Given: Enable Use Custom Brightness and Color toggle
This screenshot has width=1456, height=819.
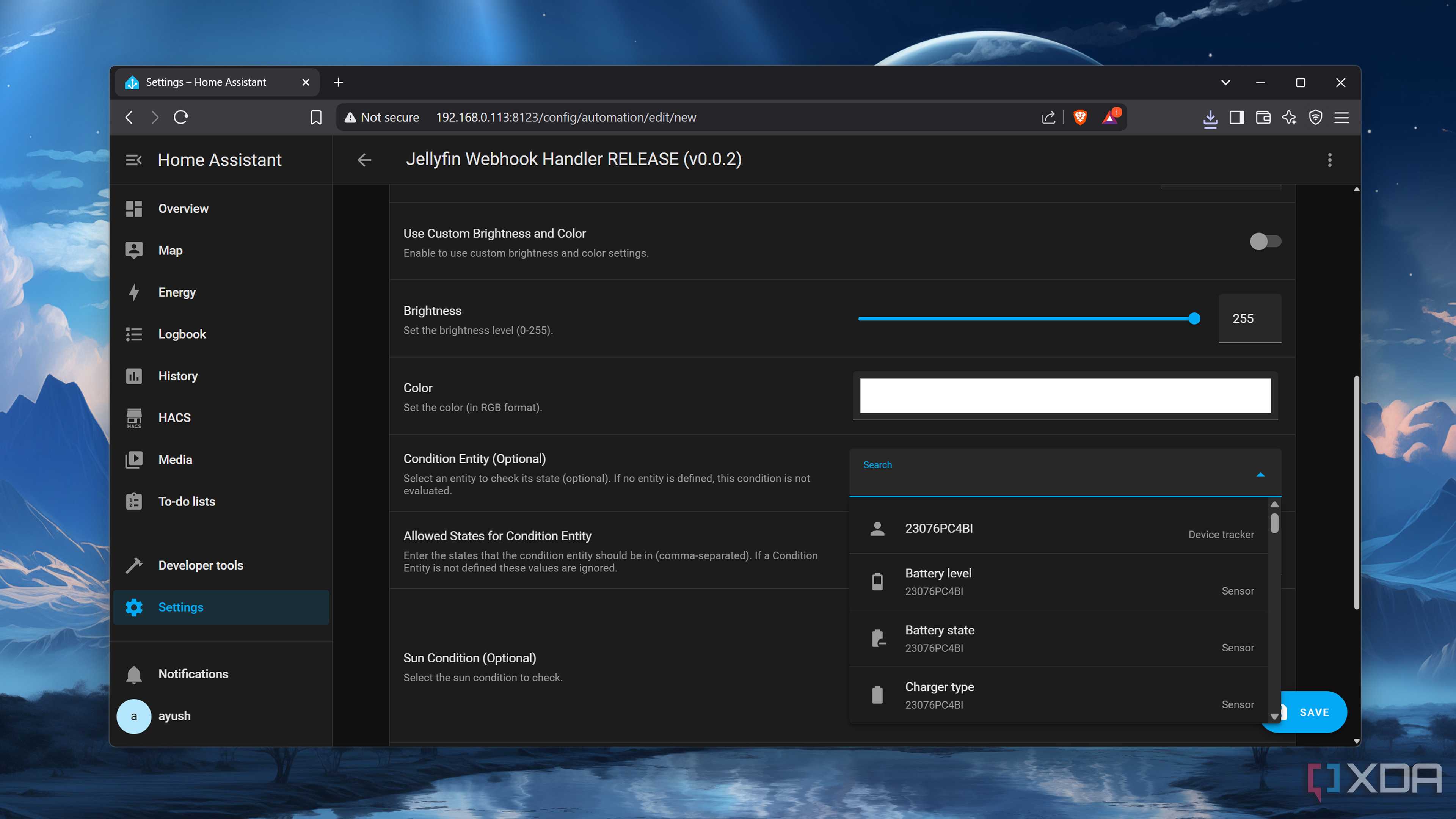Looking at the screenshot, I should click(1265, 242).
